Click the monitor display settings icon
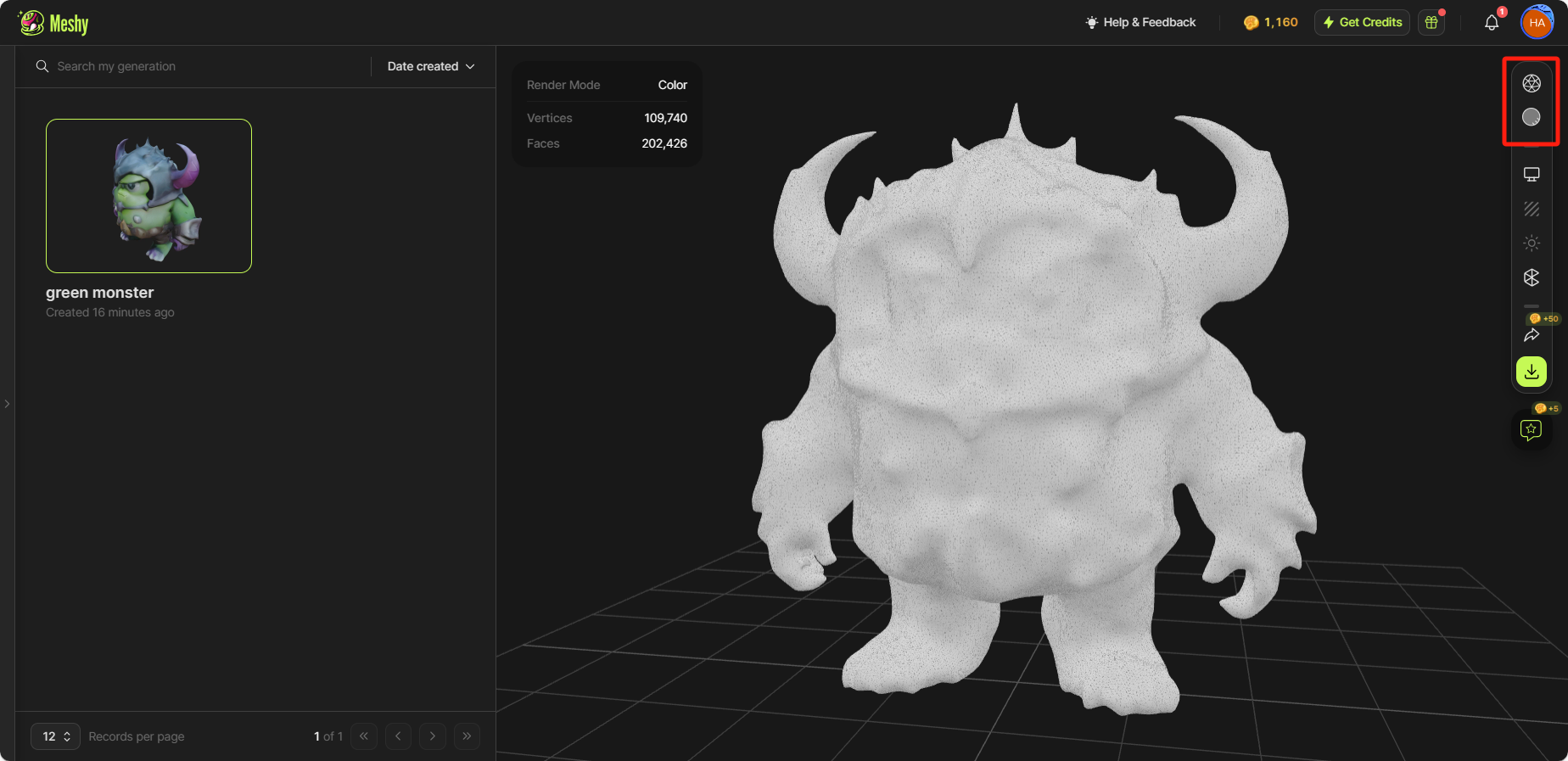This screenshot has width=1568, height=761. tap(1532, 175)
